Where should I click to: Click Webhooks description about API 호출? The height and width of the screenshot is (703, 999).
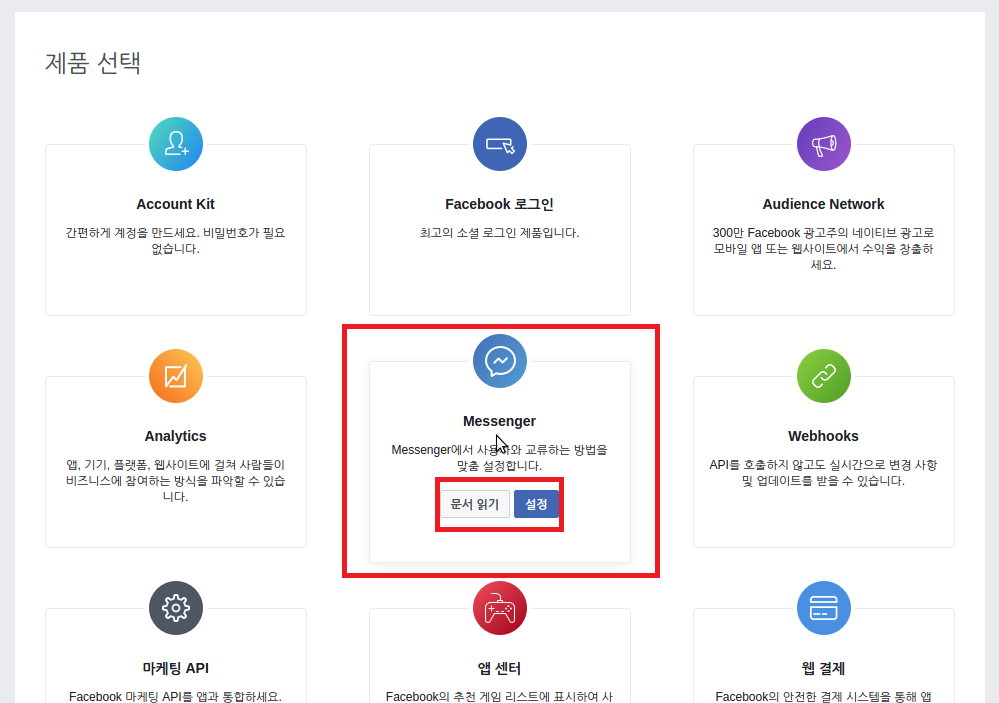click(823, 473)
